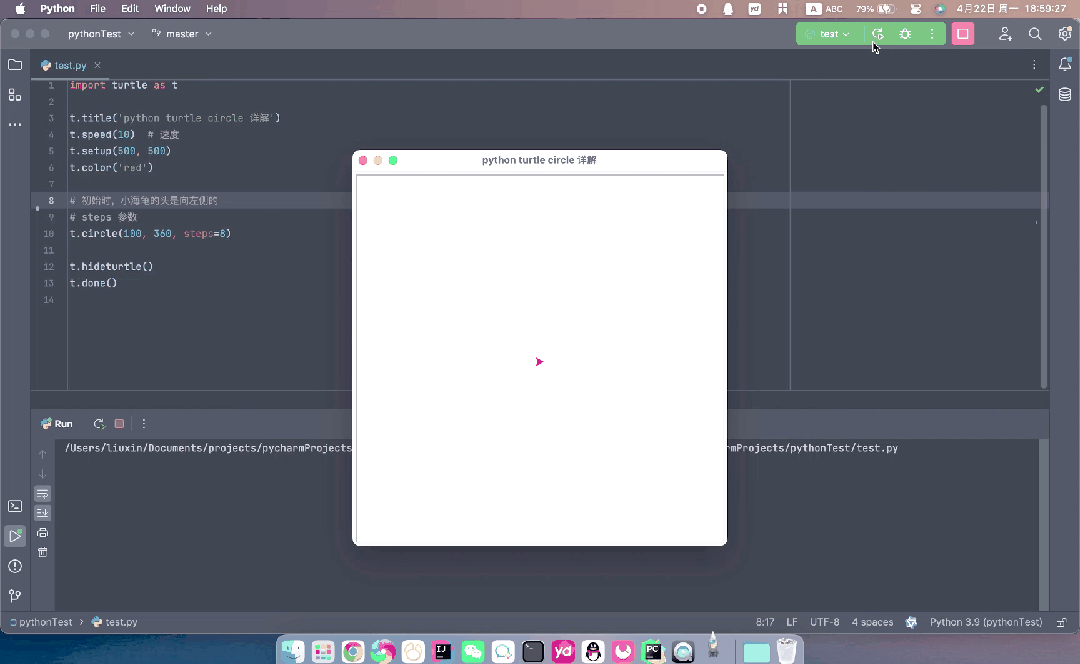Toggle the read-only lock in status bar
This screenshot has height=664, width=1080.
(x=1061, y=622)
